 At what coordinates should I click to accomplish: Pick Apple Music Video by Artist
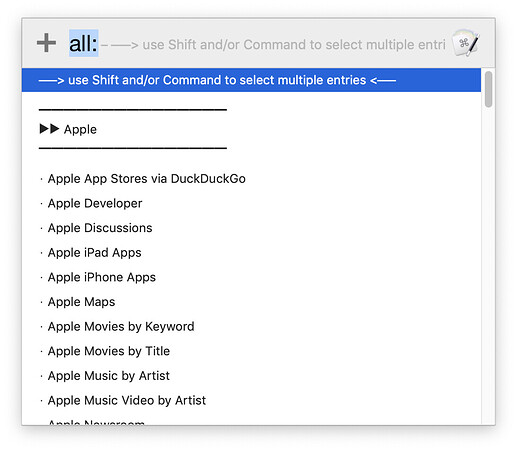pyautogui.click(x=127, y=400)
